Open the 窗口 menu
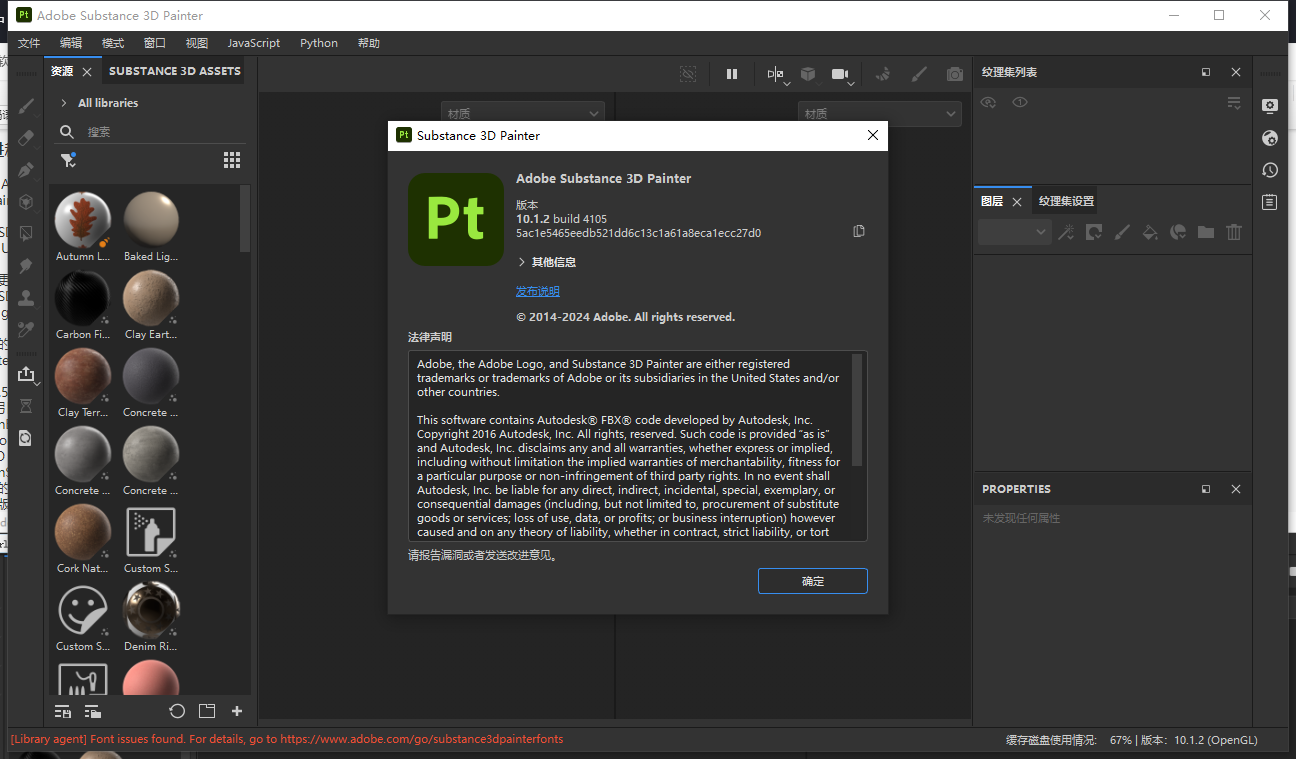The image size is (1296, 759). tap(155, 43)
